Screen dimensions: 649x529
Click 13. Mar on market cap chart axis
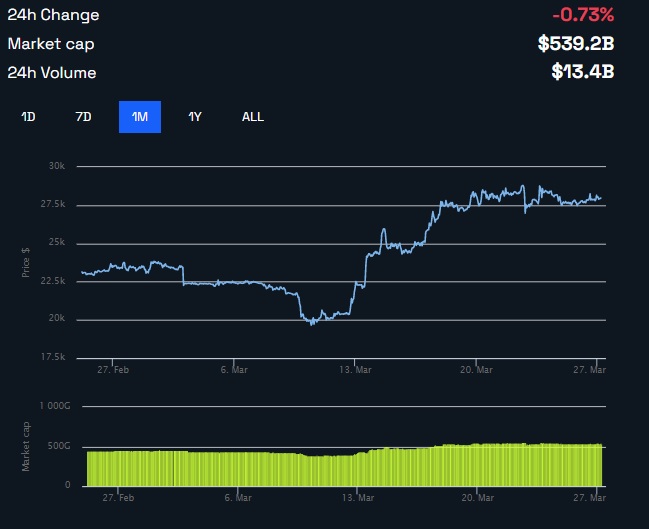click(358, 498)
